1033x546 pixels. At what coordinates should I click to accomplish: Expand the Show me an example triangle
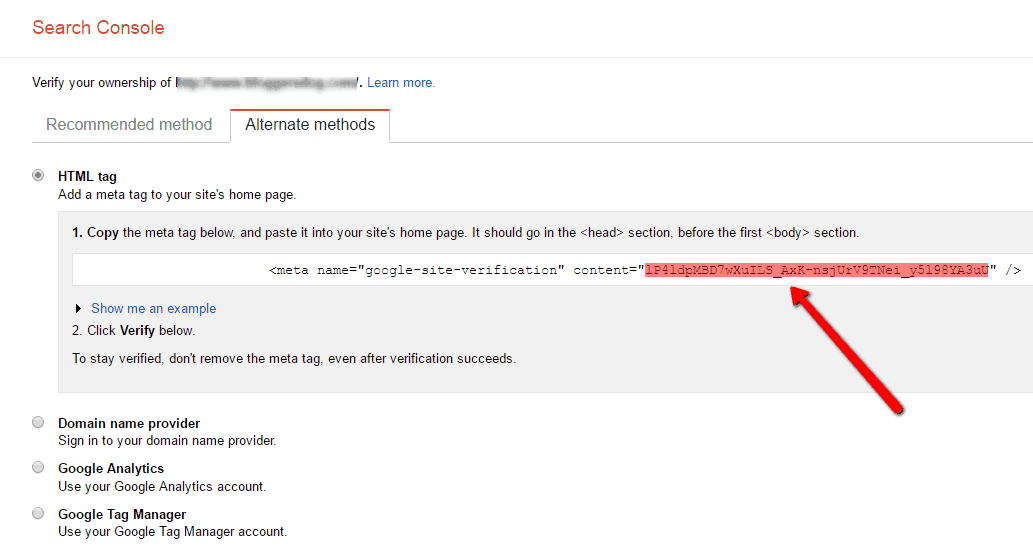(78, 308)
